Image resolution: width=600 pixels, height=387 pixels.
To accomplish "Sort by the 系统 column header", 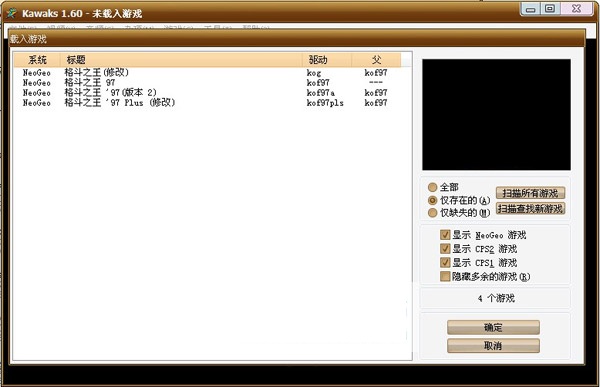I will pos(37,60).
